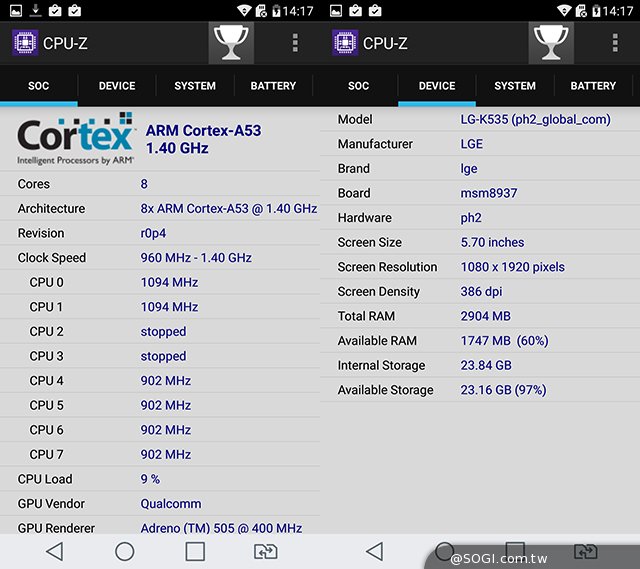The height and width of the screenshot is (569, 640).
Task: Tap the Brand value lge
Action: click(x=469, y=169)
